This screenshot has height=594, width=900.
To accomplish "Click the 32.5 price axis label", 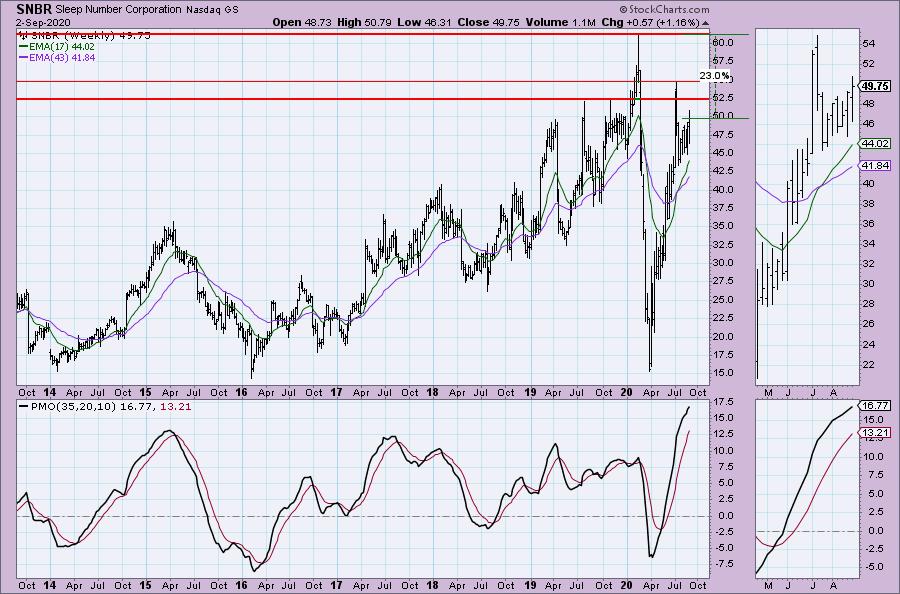I will (x=722, y=244).
